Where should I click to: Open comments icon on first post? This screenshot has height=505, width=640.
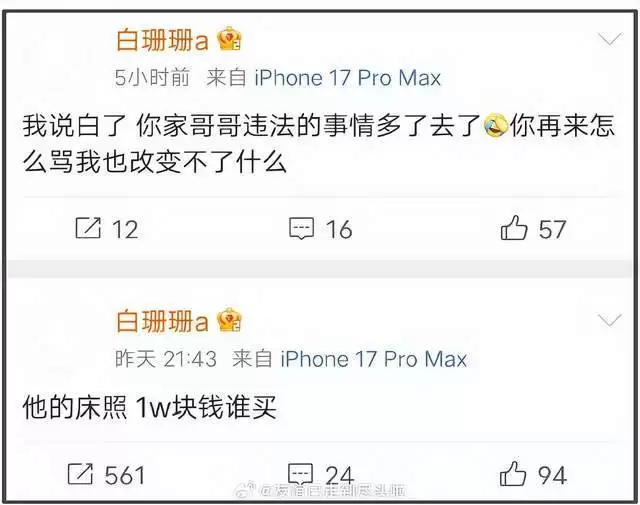point(302,228)
